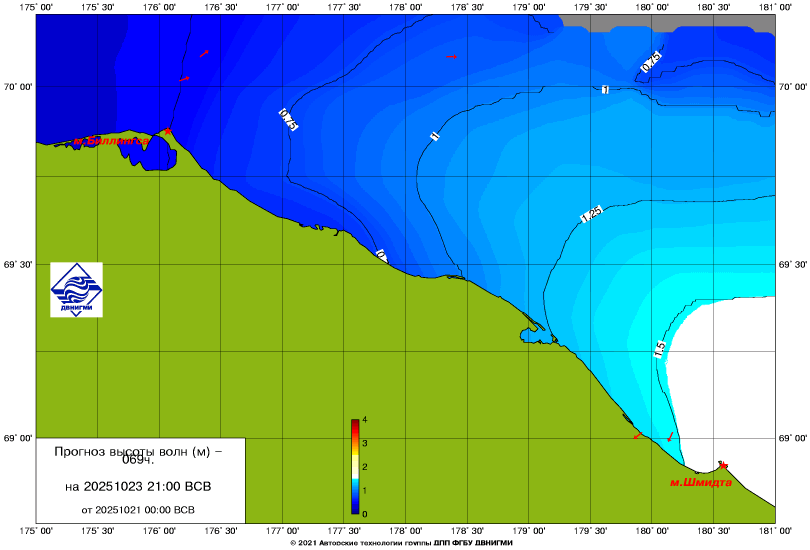Viewport: 810px width, 550px height.
Task: Click the issue date "от 20251021 00:00 ВСВ"
Action: [138, 509]
